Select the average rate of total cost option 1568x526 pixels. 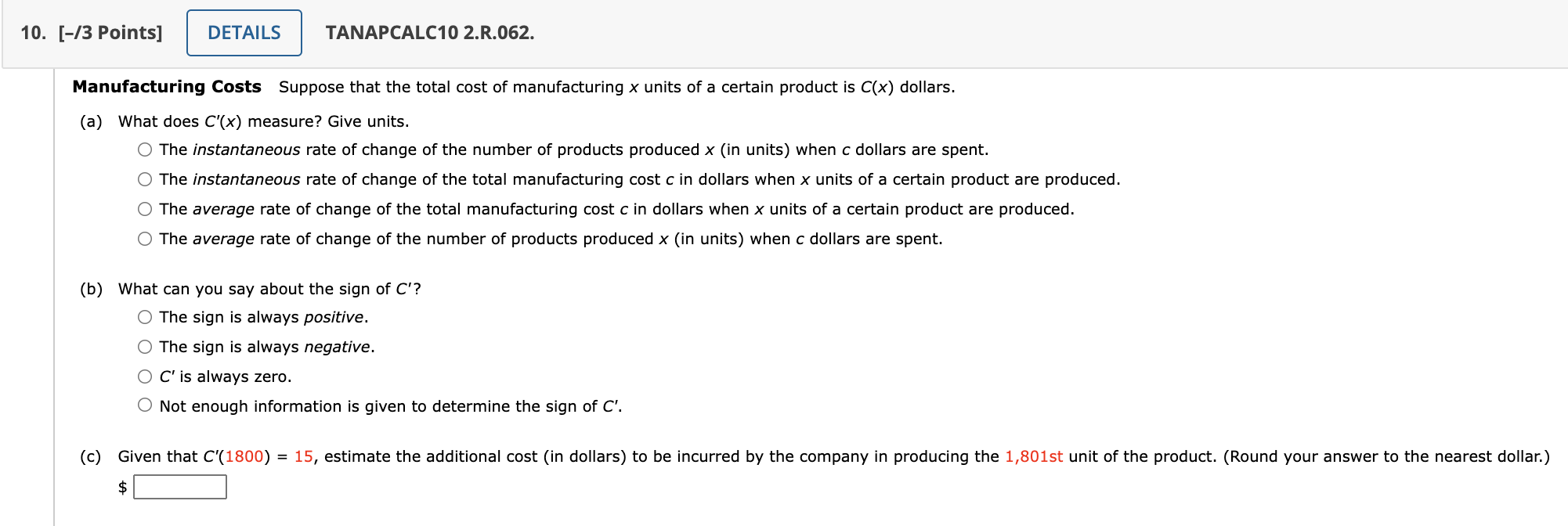tap(145, 208)
